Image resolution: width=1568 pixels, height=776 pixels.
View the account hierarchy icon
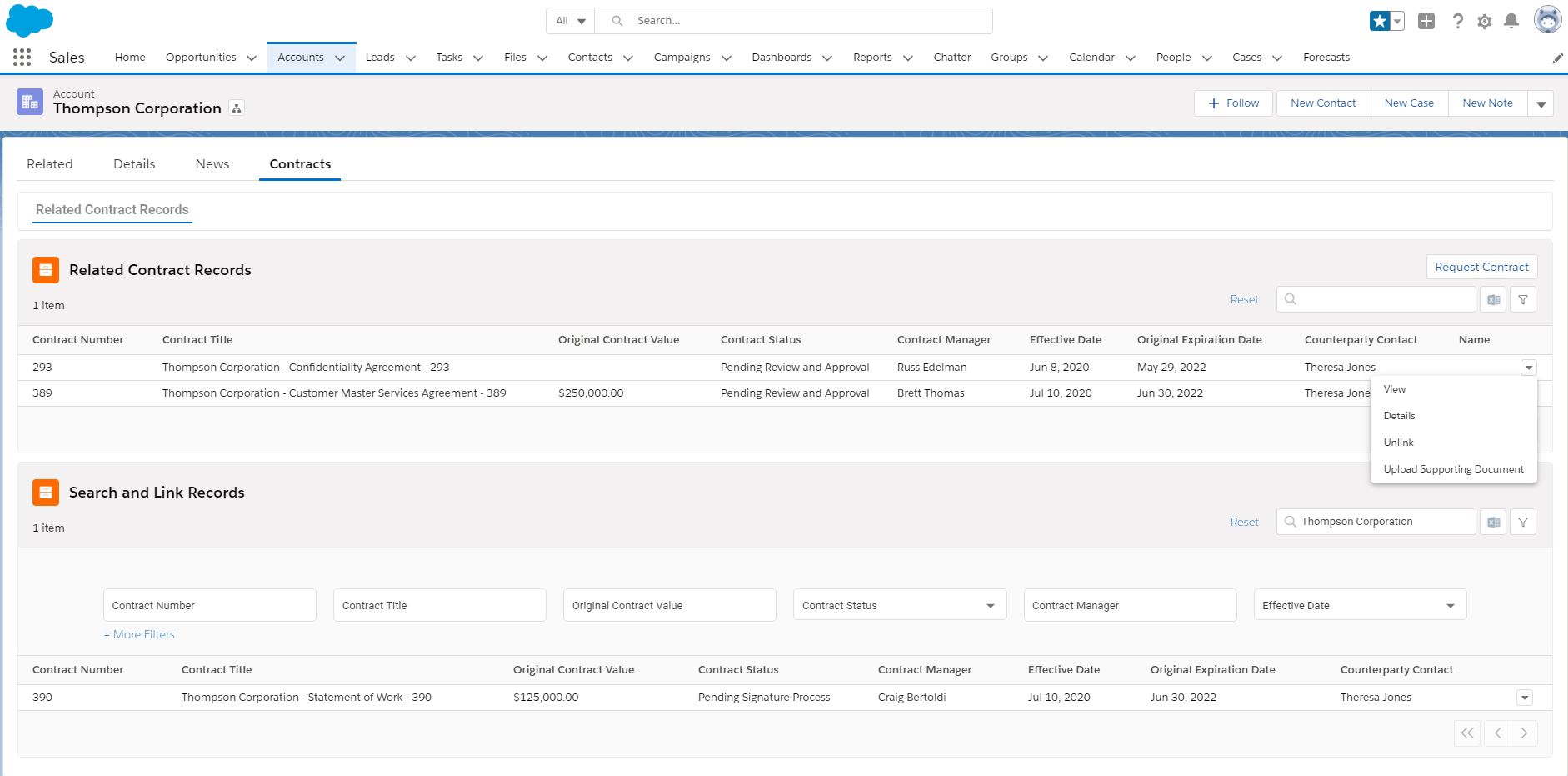click(x=237, y=108)
